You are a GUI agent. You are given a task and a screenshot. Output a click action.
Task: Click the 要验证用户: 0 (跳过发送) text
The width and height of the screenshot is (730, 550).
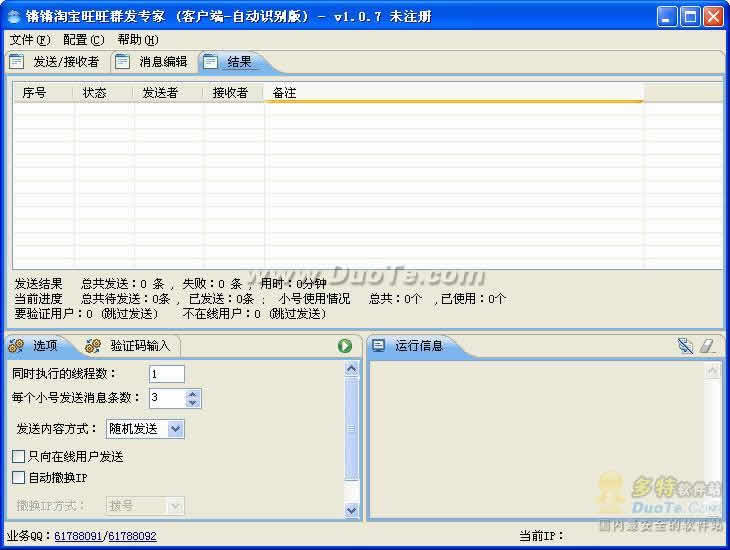click(87, 314)
